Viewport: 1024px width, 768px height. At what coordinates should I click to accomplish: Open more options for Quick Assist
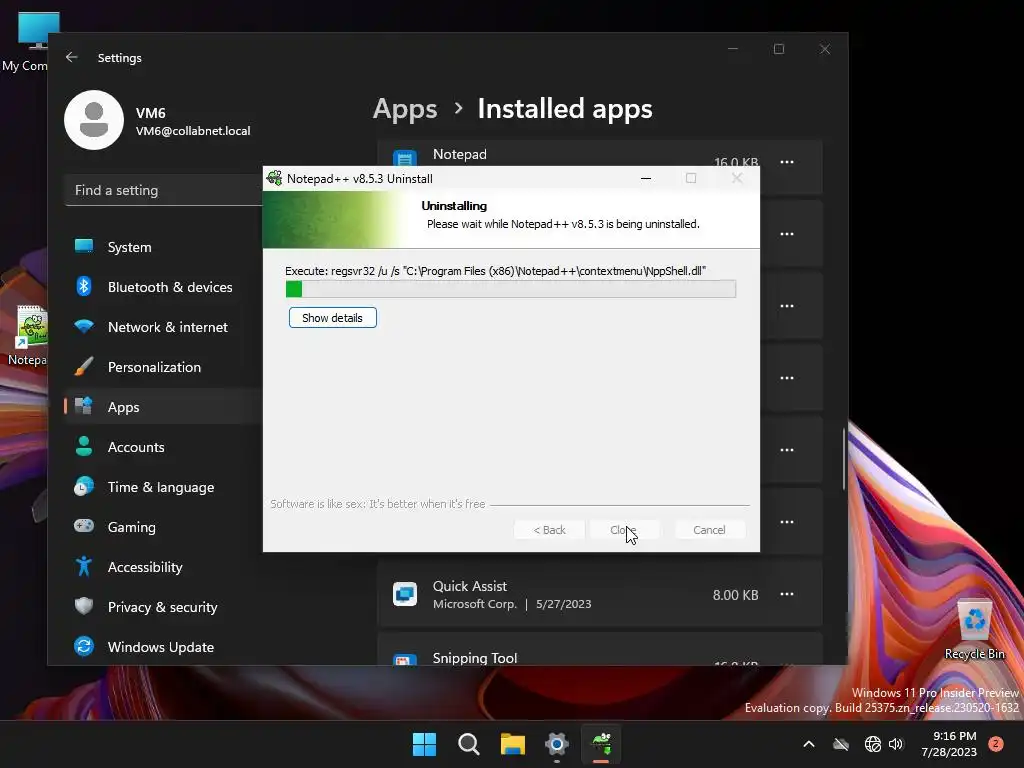point(787,594)
